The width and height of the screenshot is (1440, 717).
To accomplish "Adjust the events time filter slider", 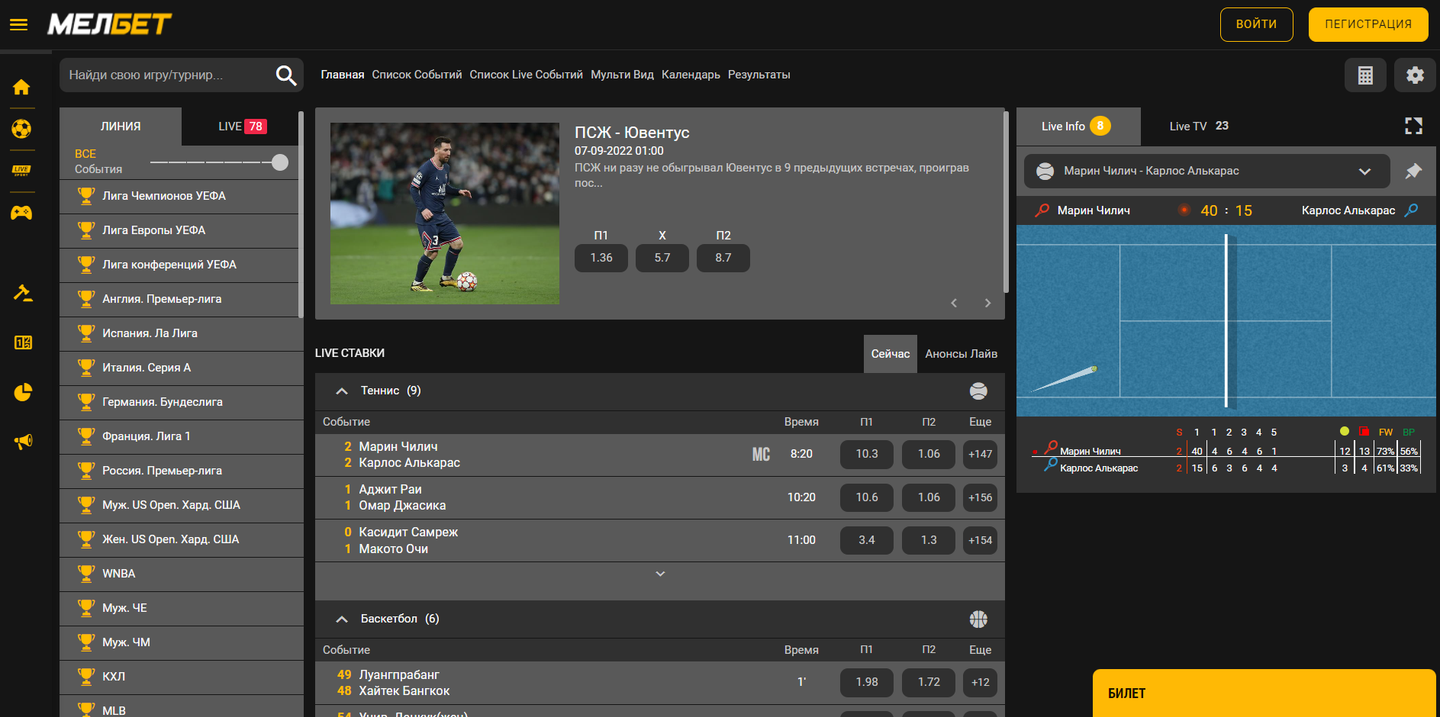I will (280, 162).
